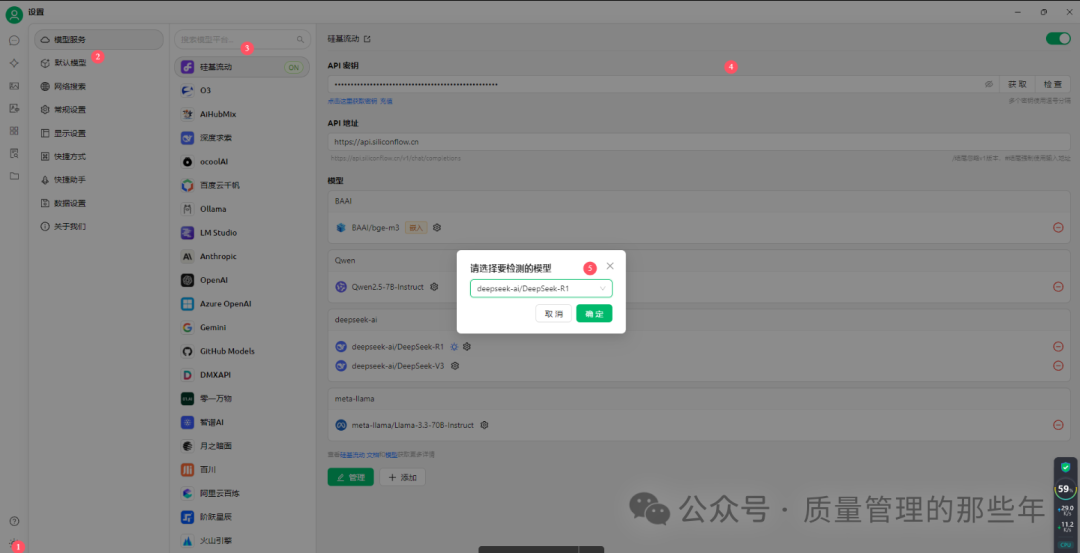Screen dimensions: 1080x553
Task: Open the 默认模型 settings section
Action: pos(98,63)
